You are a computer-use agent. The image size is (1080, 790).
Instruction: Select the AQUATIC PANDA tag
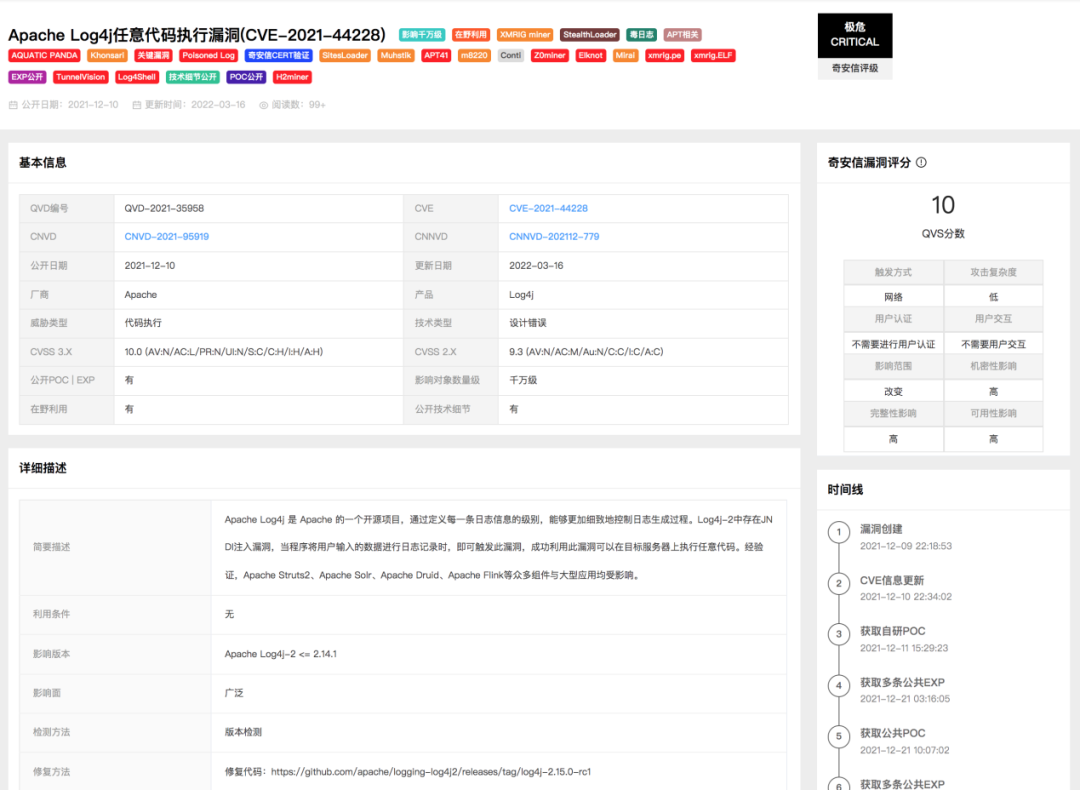(x=45, y=56)
